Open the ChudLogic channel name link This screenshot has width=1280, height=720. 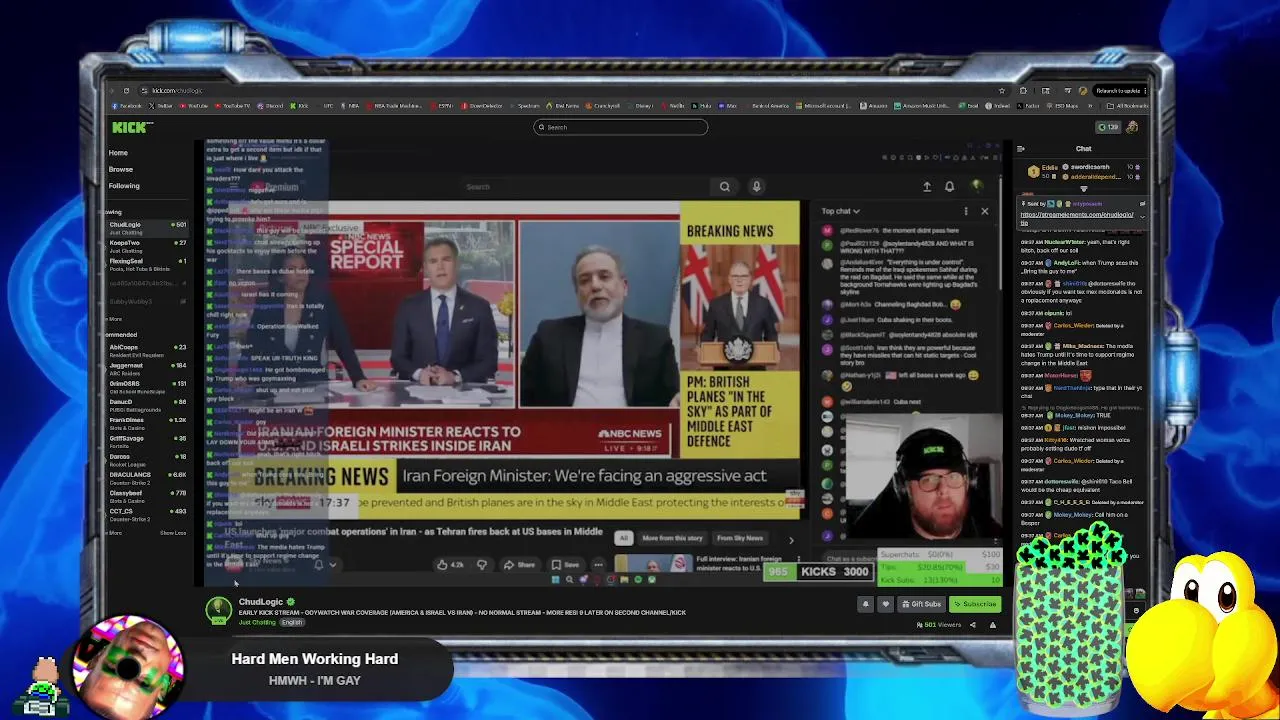[261, 602]
